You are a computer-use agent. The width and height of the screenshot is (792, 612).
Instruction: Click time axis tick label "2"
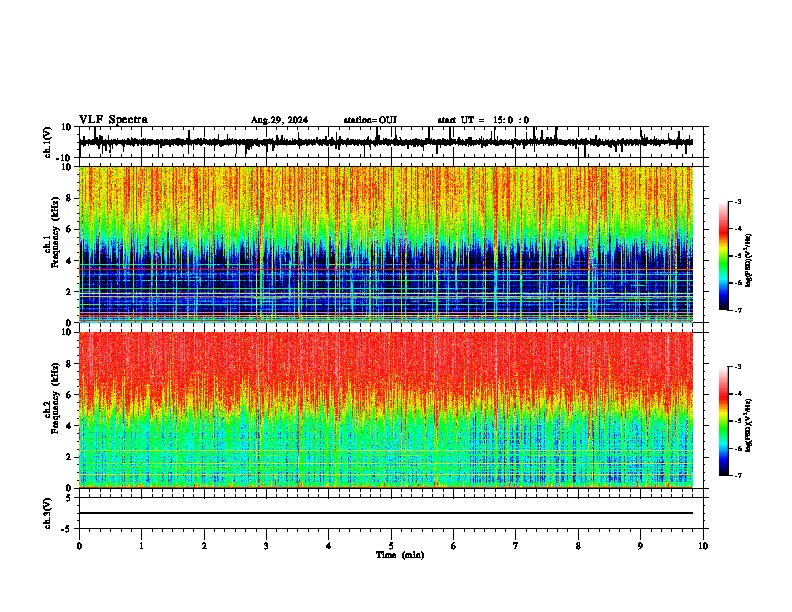pyautogui.click(x=204, y=546)
